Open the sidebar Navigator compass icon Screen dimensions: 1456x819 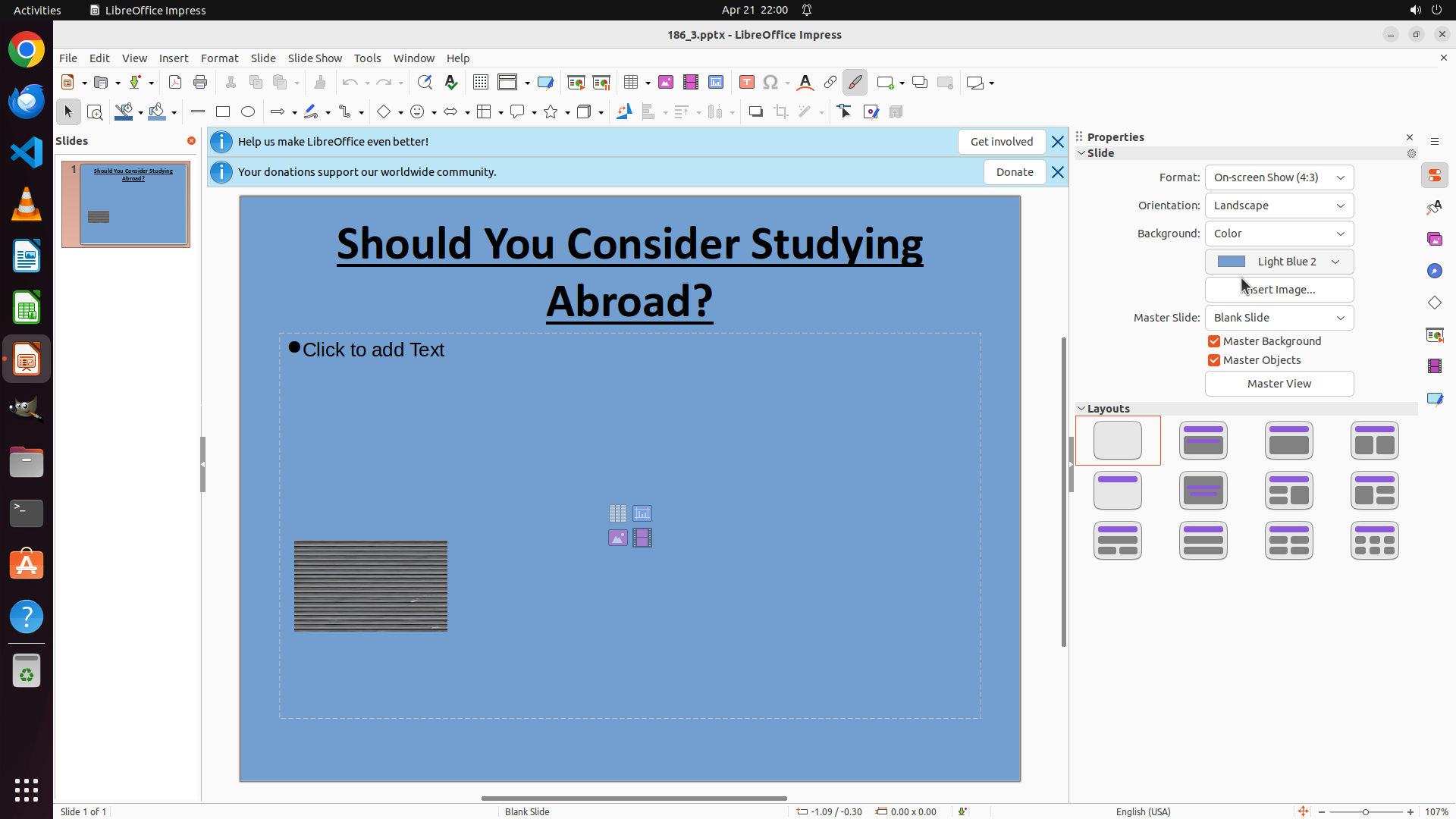[x=1435, y=271]
